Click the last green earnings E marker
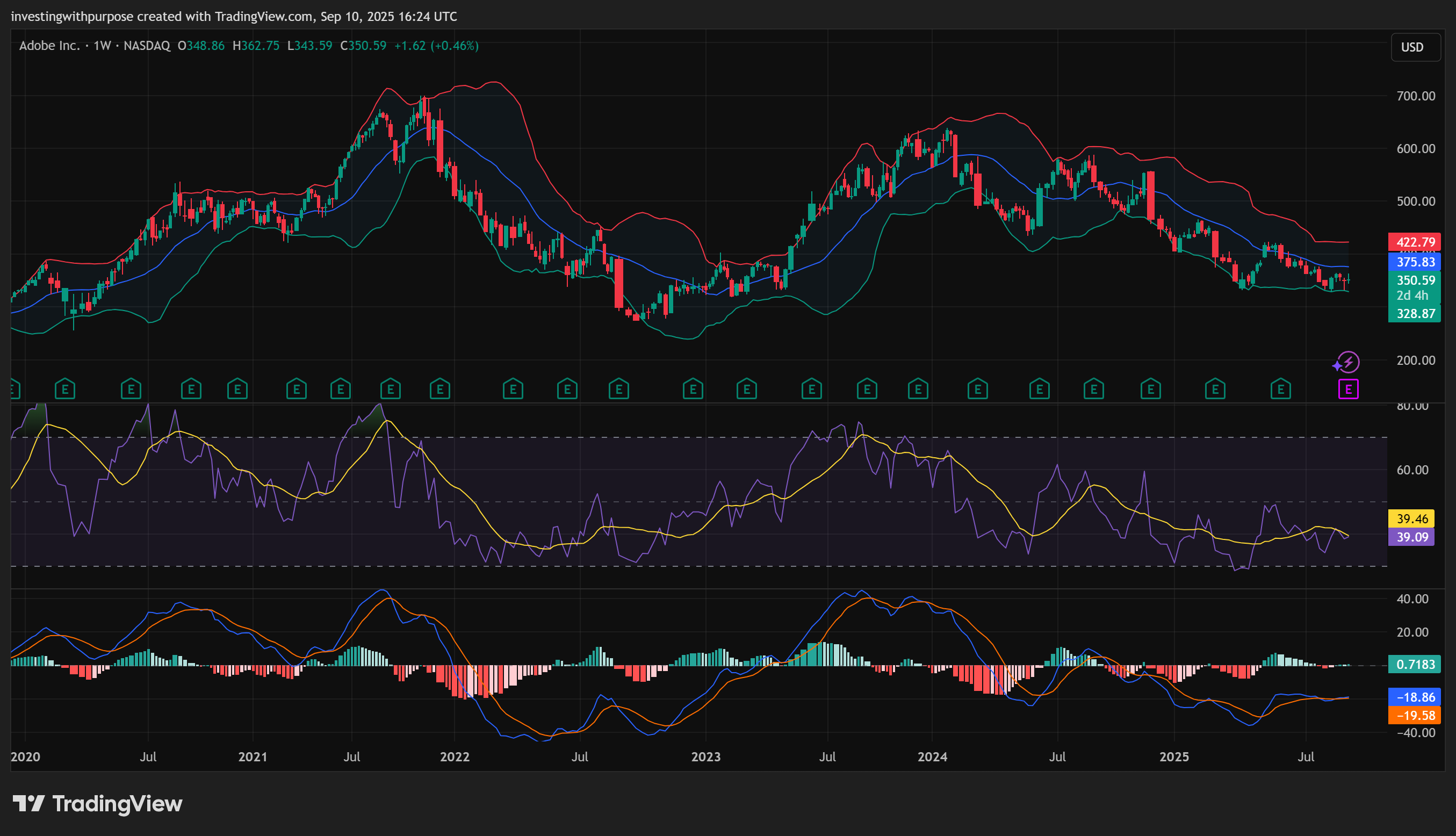This screenshot has height=836, width=1456. coord(1280,390)
